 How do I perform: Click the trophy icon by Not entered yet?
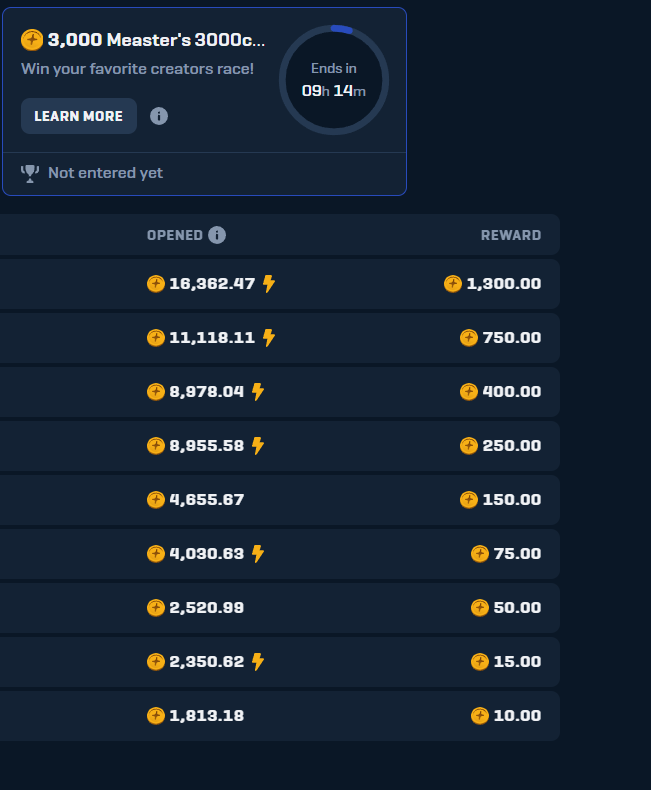[x=30, y=173]
